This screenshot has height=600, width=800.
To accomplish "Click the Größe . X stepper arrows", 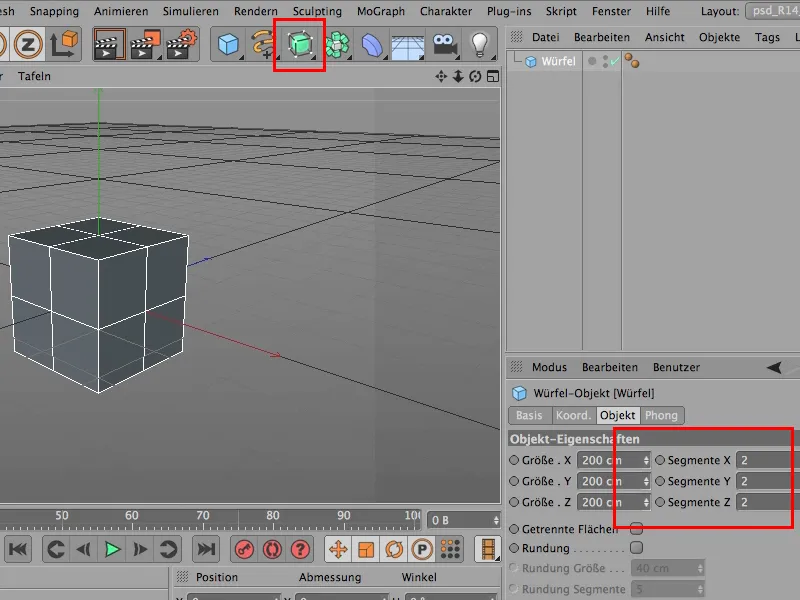I will point(646,460).
